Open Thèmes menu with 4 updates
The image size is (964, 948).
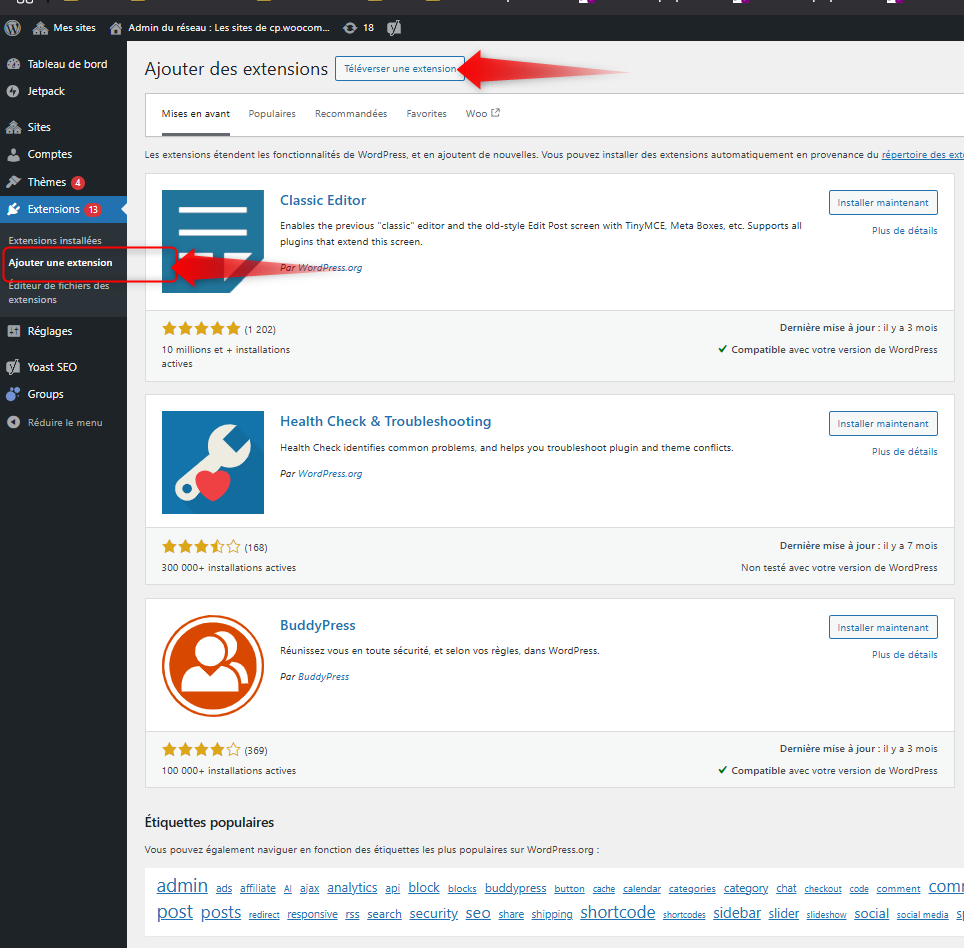click(x=47, y=182)
